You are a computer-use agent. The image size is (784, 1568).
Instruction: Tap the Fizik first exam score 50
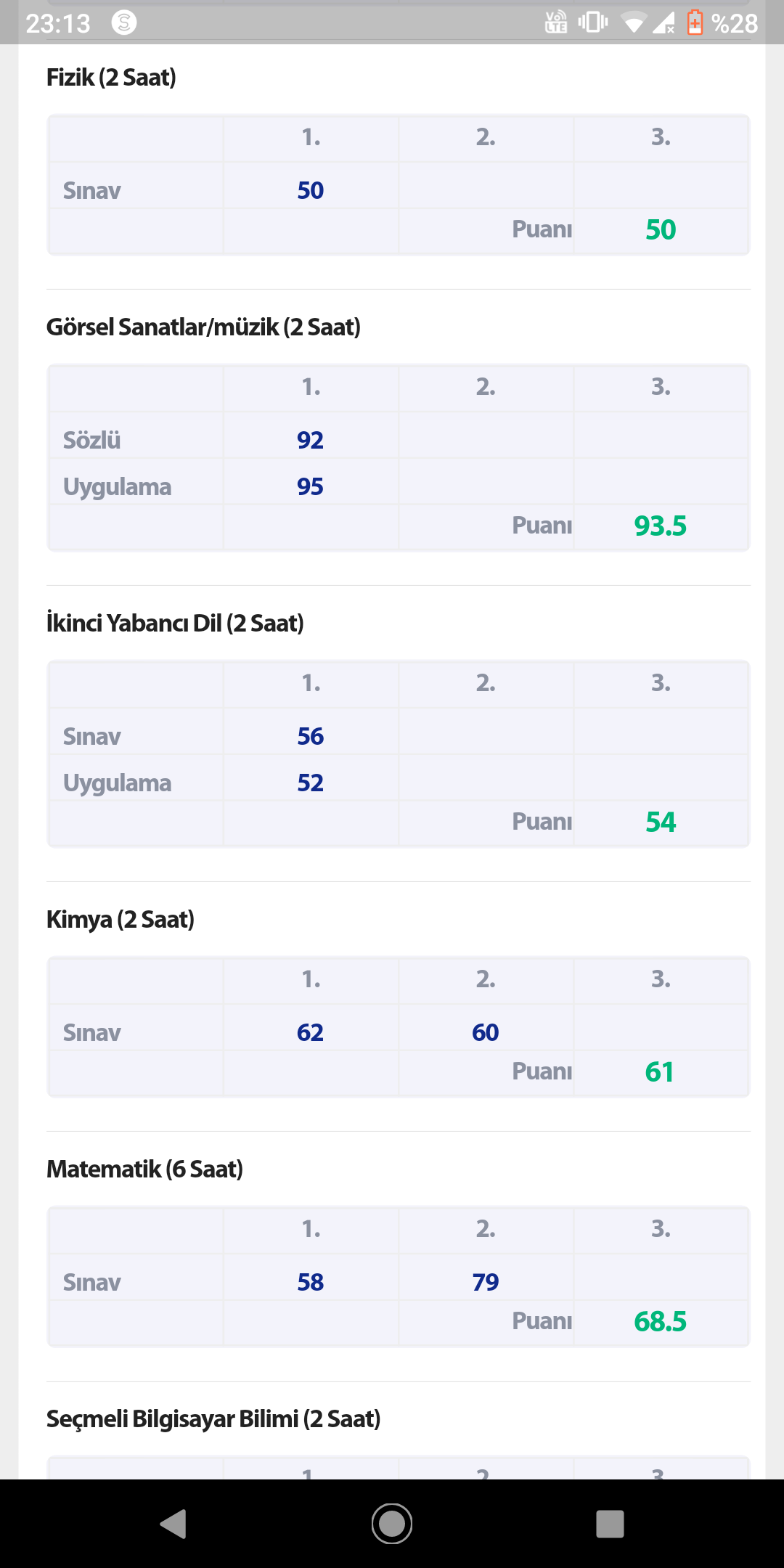311,190
